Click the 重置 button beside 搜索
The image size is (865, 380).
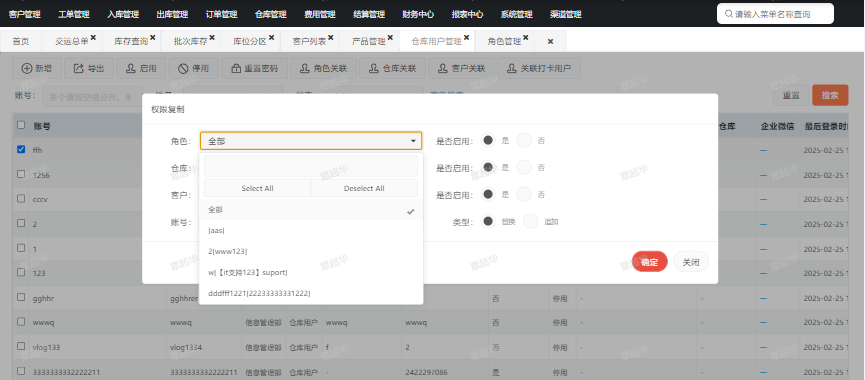791,95
